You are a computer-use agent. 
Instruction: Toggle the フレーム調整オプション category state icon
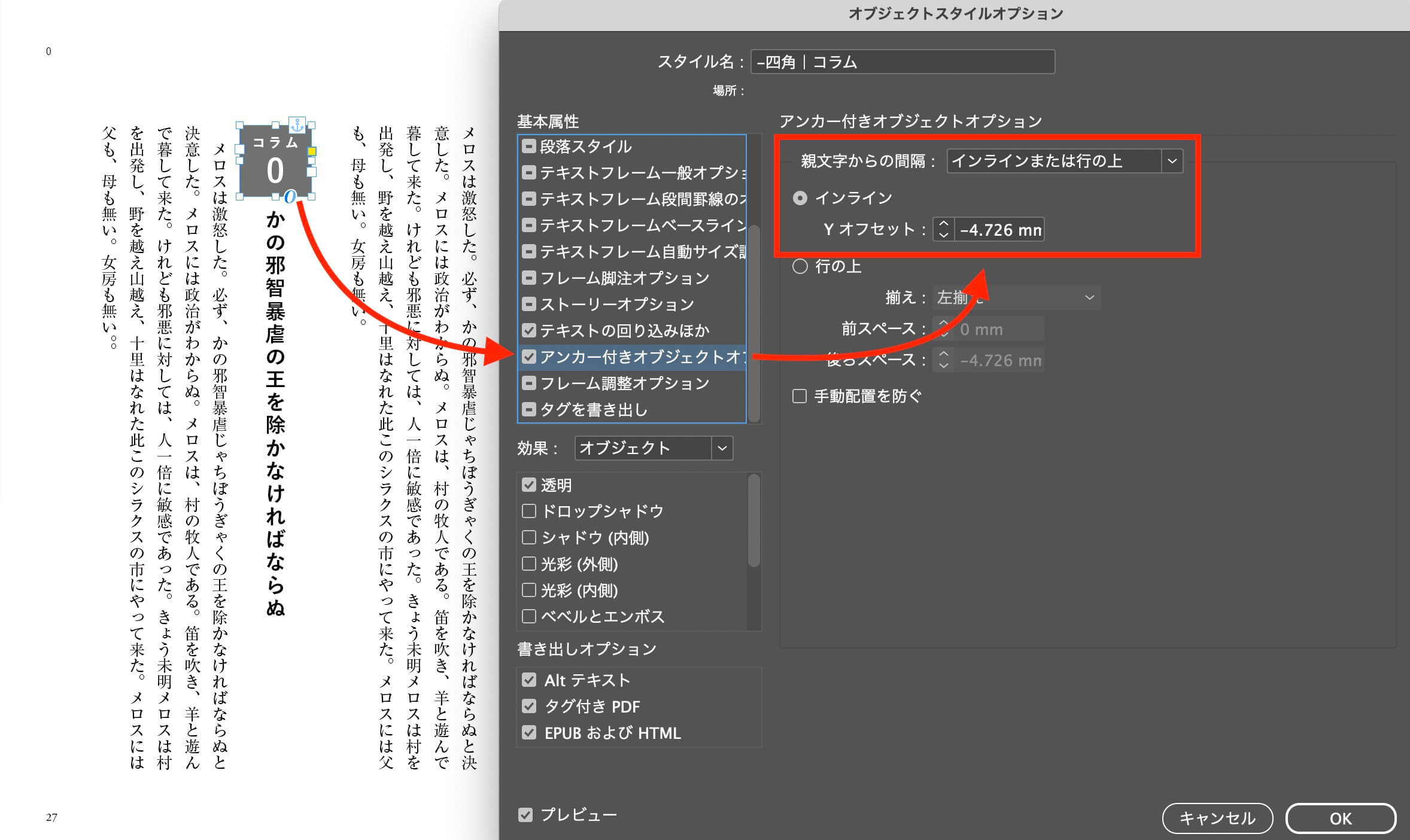coord(528,384)
